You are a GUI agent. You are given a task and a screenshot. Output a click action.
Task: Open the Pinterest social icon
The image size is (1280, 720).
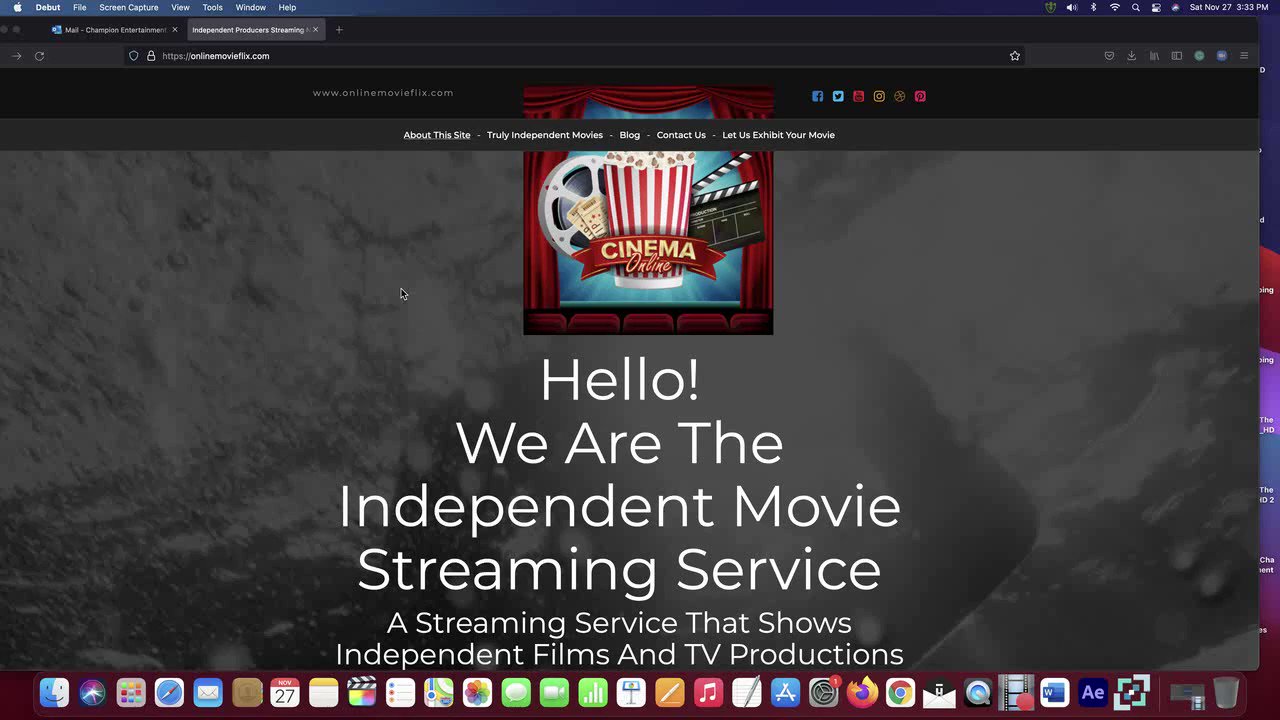point(920,96)
